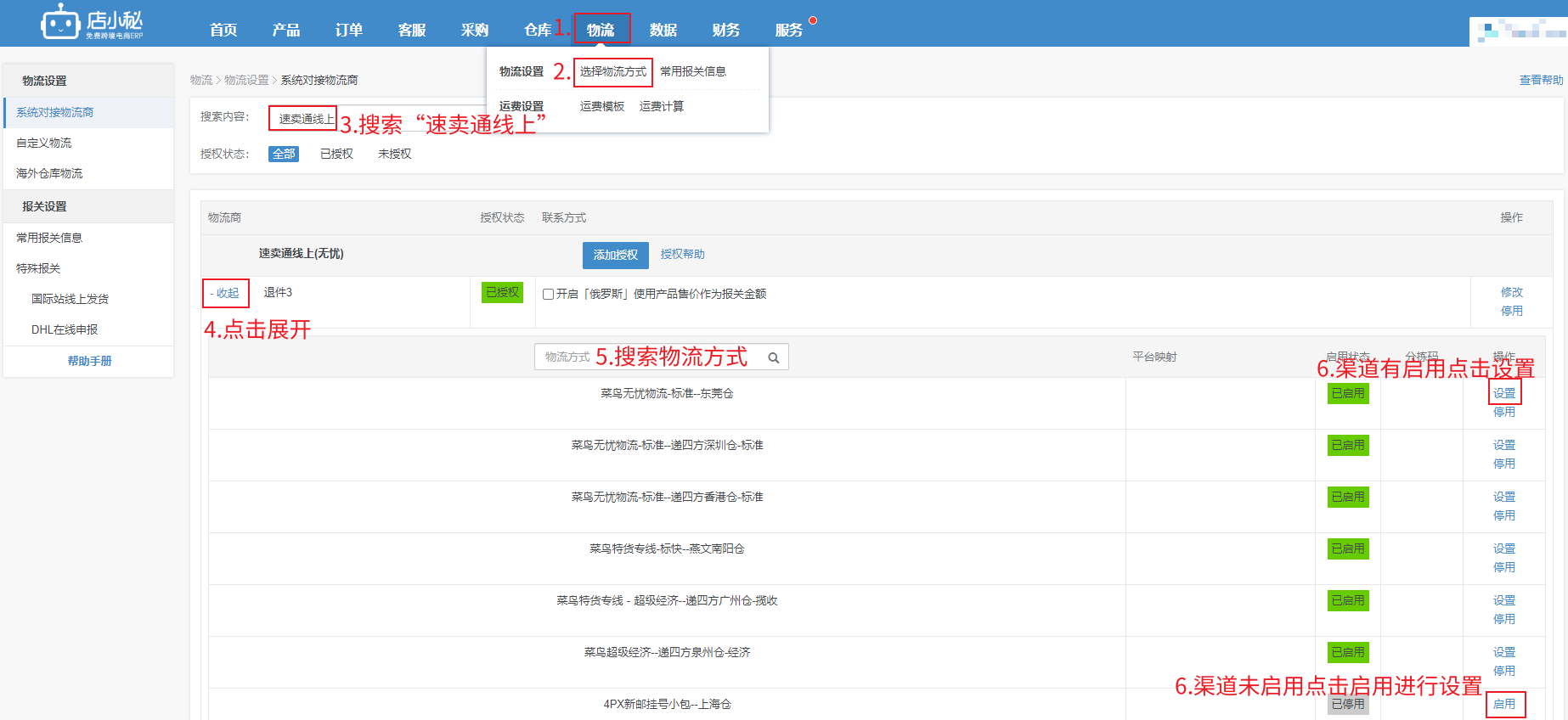The height and width of the screenshot is (720, 1568).
Task: Click 设置 for 菜鸟超级经济--递四方泉州仓-经济
Action: (x=1504, y=652)
